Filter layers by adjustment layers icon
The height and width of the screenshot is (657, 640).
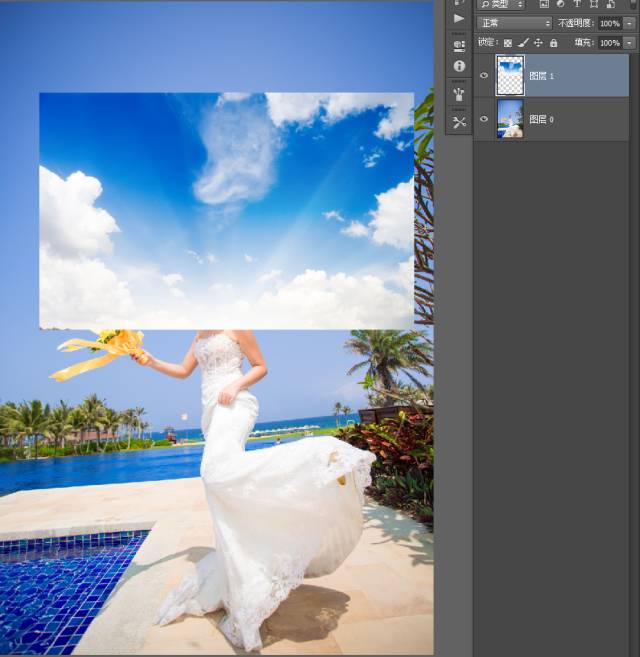560,4
